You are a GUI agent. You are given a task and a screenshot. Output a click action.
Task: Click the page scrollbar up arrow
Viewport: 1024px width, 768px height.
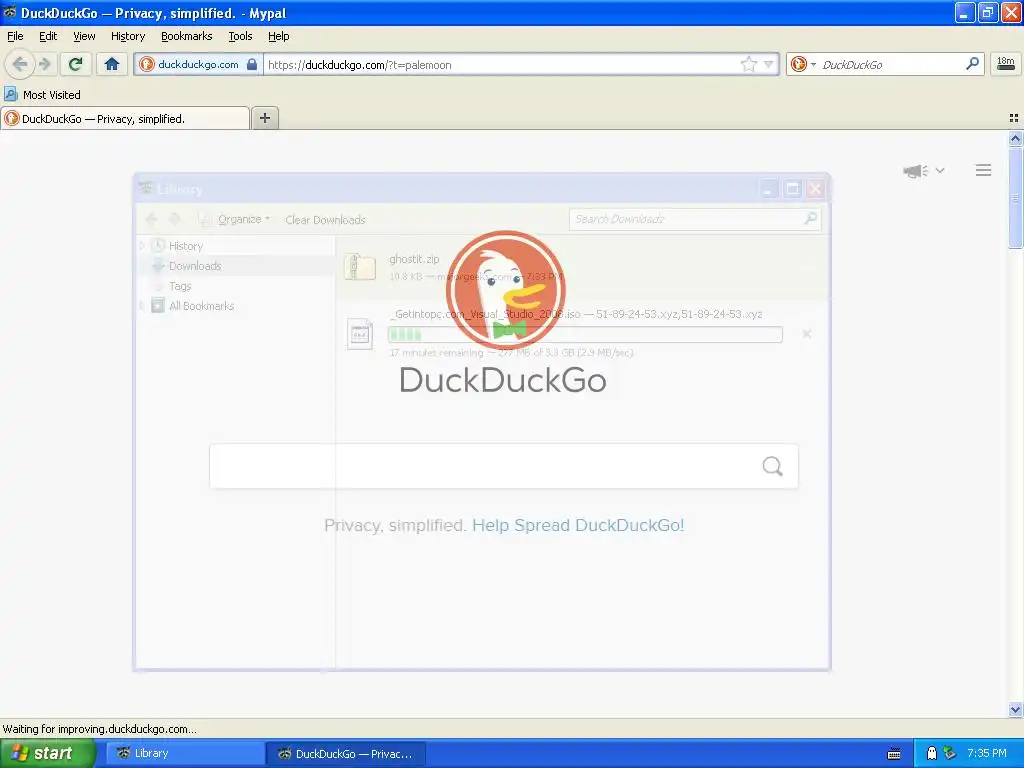coord(1015,138)
